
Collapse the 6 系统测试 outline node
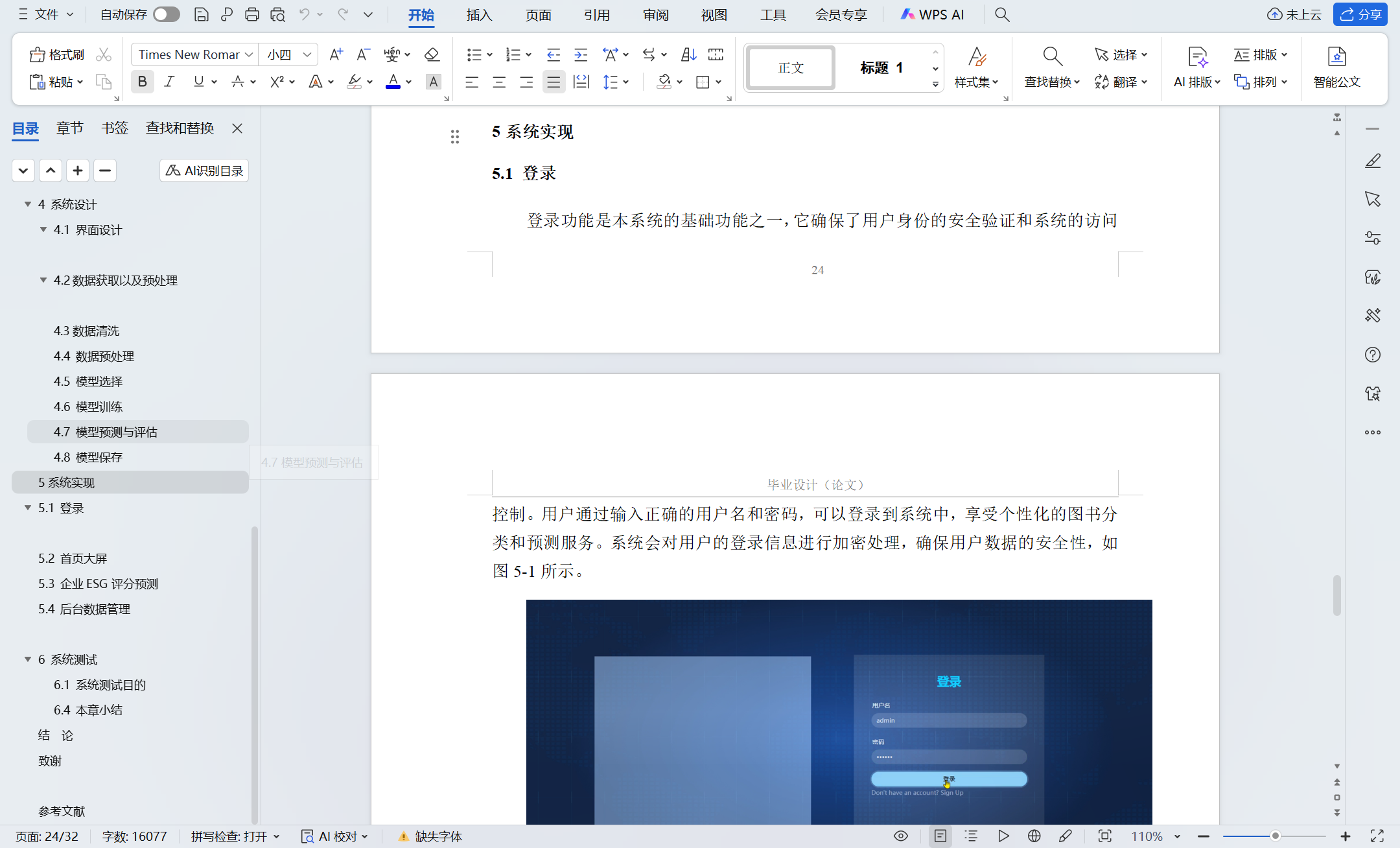click(28, 659)
